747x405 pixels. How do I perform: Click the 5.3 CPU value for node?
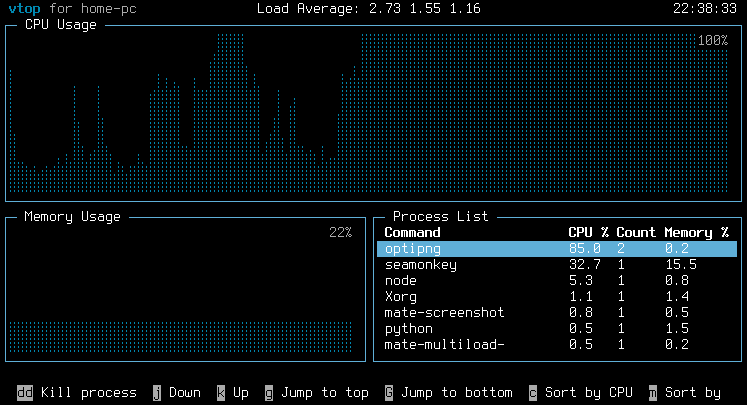point(581,281)
